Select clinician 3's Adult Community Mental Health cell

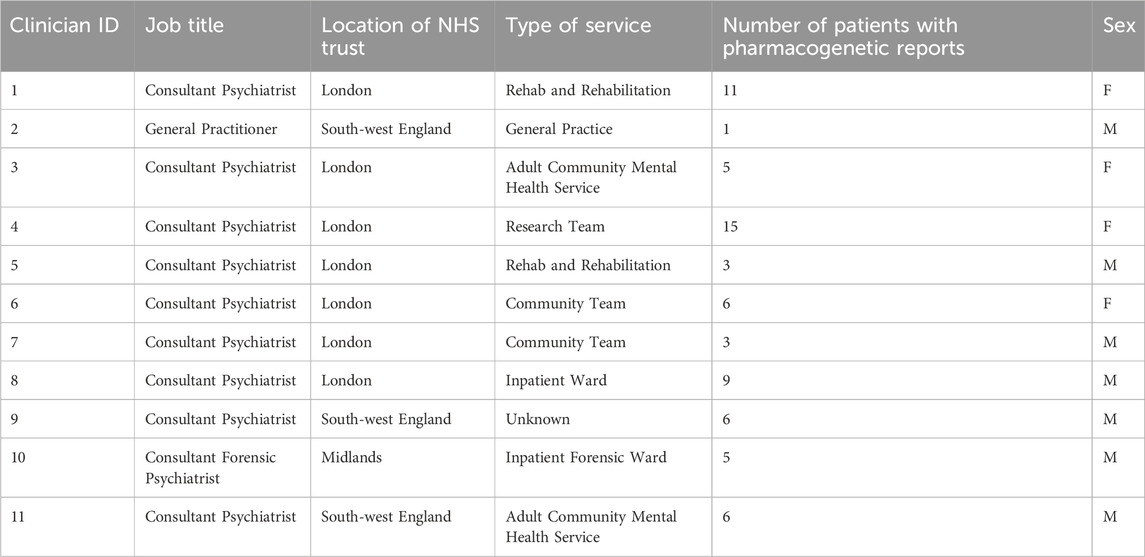click(591, 177)
